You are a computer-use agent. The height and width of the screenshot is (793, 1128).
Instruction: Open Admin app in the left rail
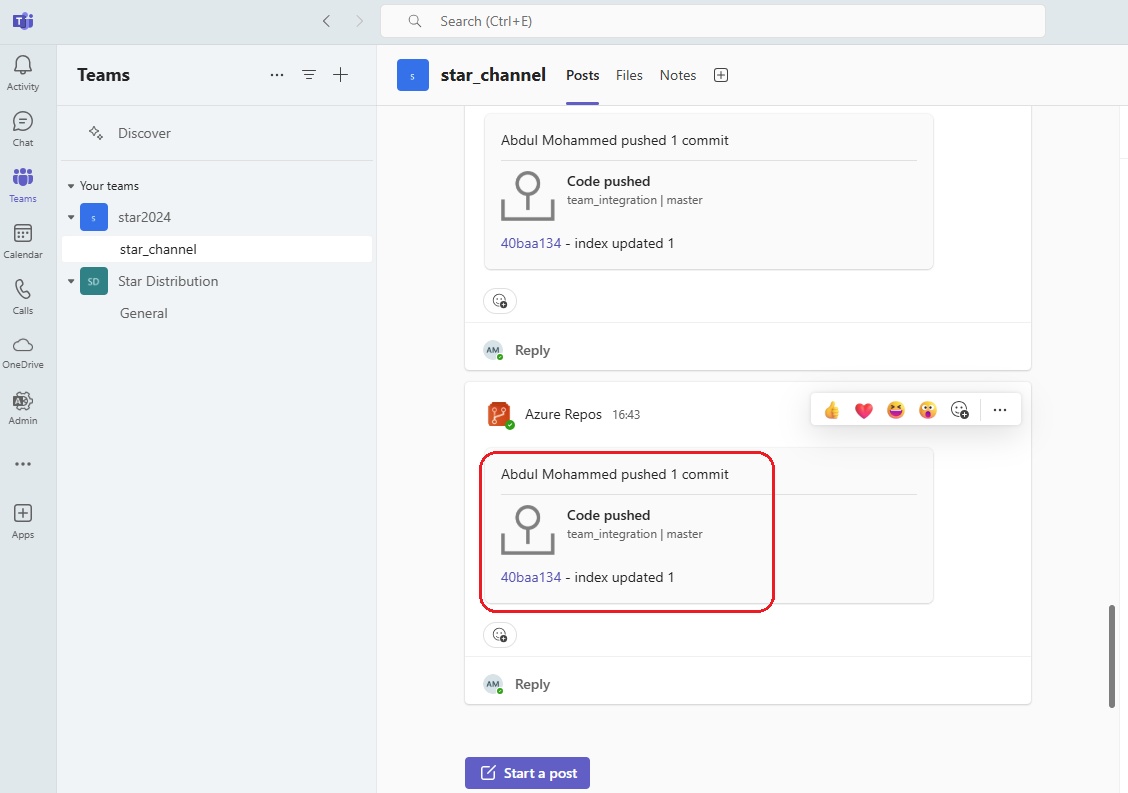point(23,409)
